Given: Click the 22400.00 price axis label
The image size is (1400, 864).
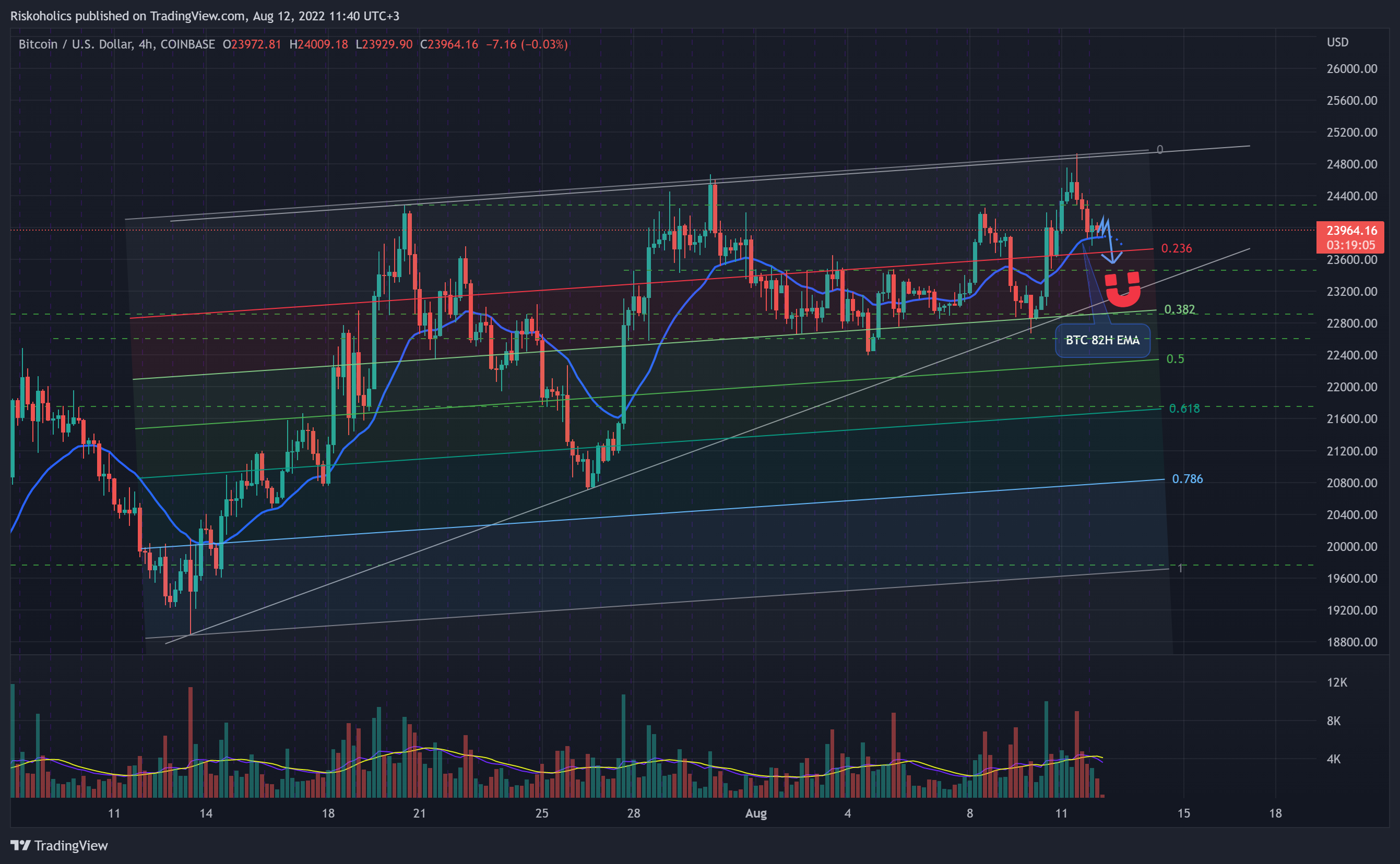Looking at the screenshot, I should pyautogui.click(x=1351, y=355).
